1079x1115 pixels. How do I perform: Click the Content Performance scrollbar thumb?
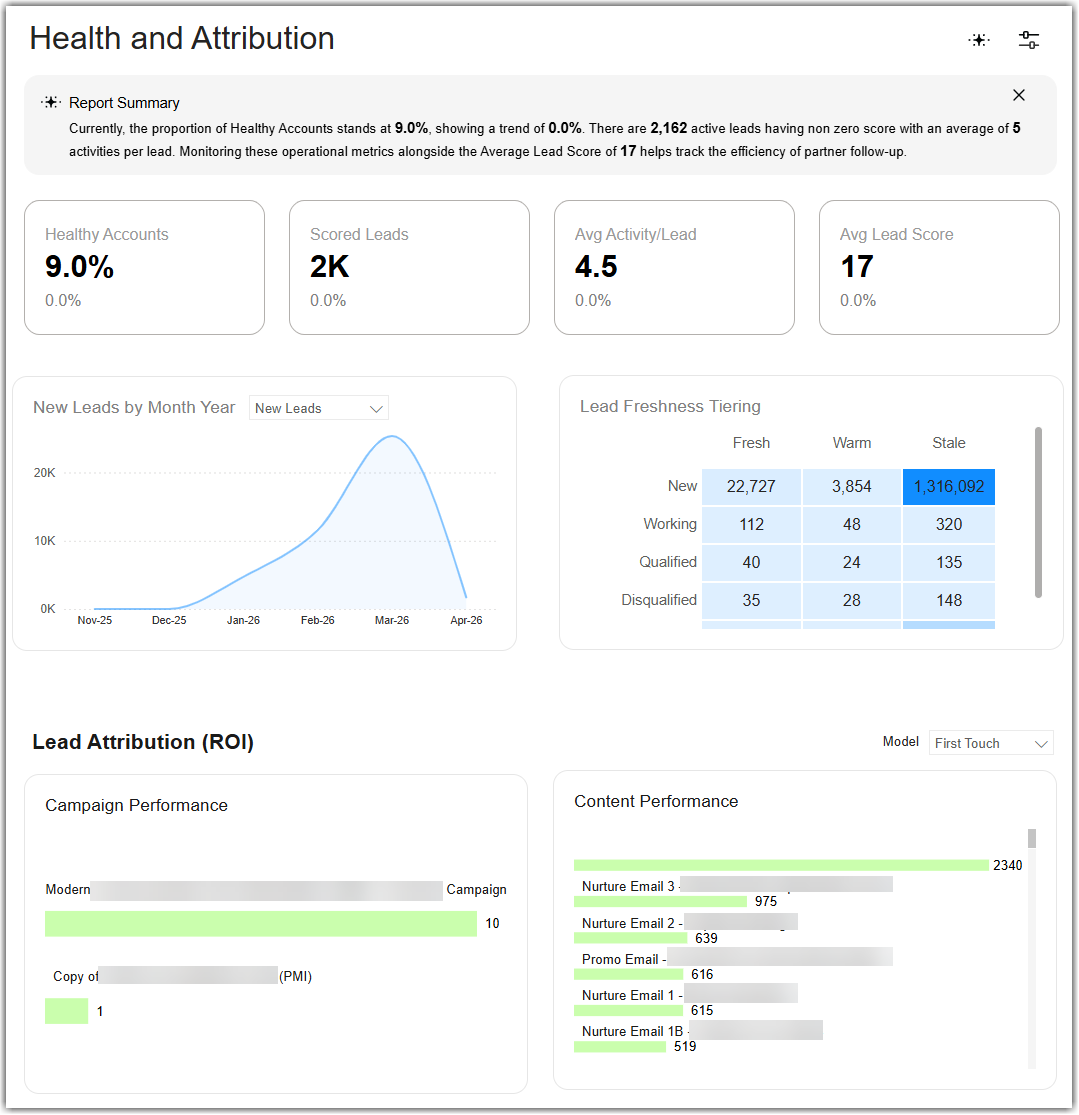[1031, 838]
